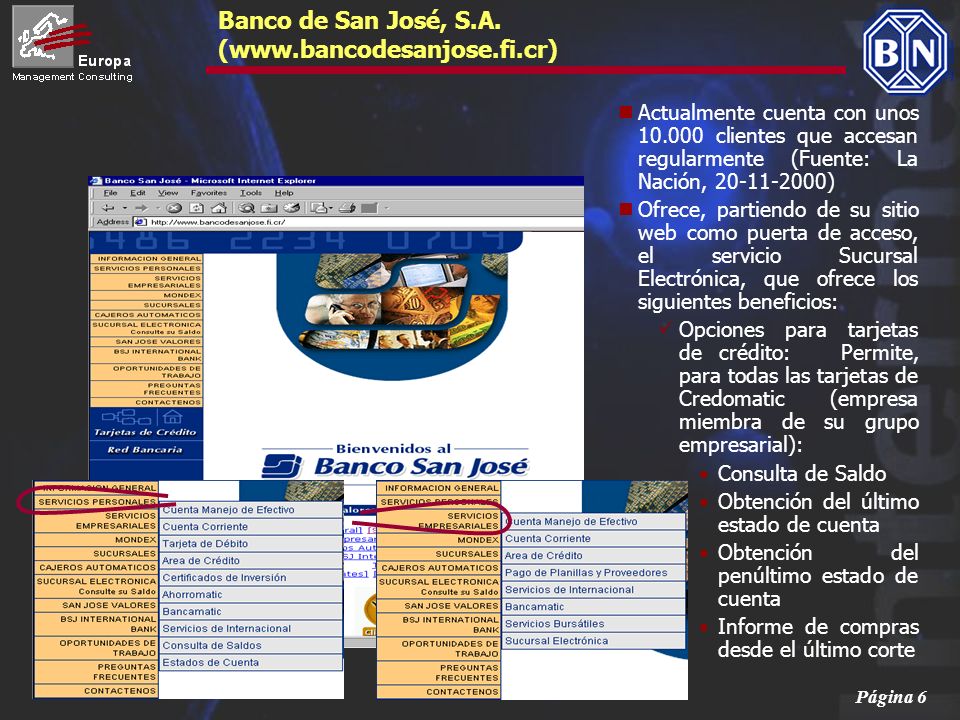Choose Bancamatic in the Servicios Personales submenu
The width and height of the screenshot is (960, 720).
[251, 612]
